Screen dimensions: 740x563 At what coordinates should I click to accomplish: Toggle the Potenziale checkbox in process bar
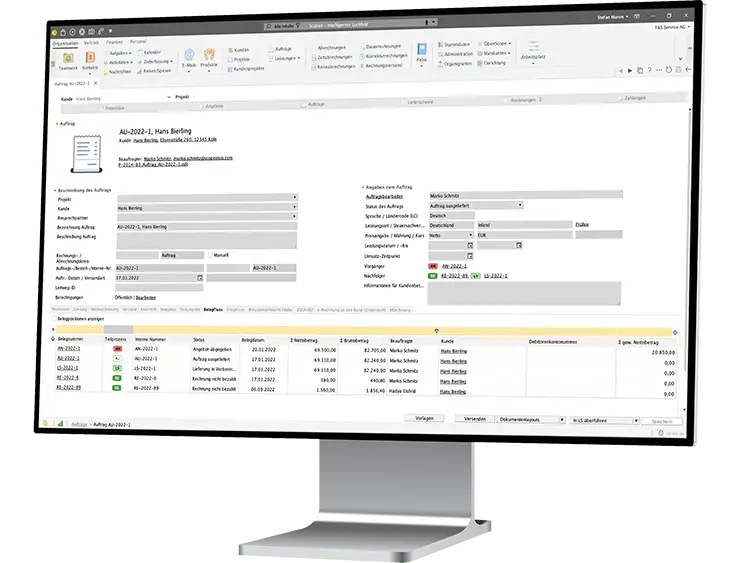point(101,108)
